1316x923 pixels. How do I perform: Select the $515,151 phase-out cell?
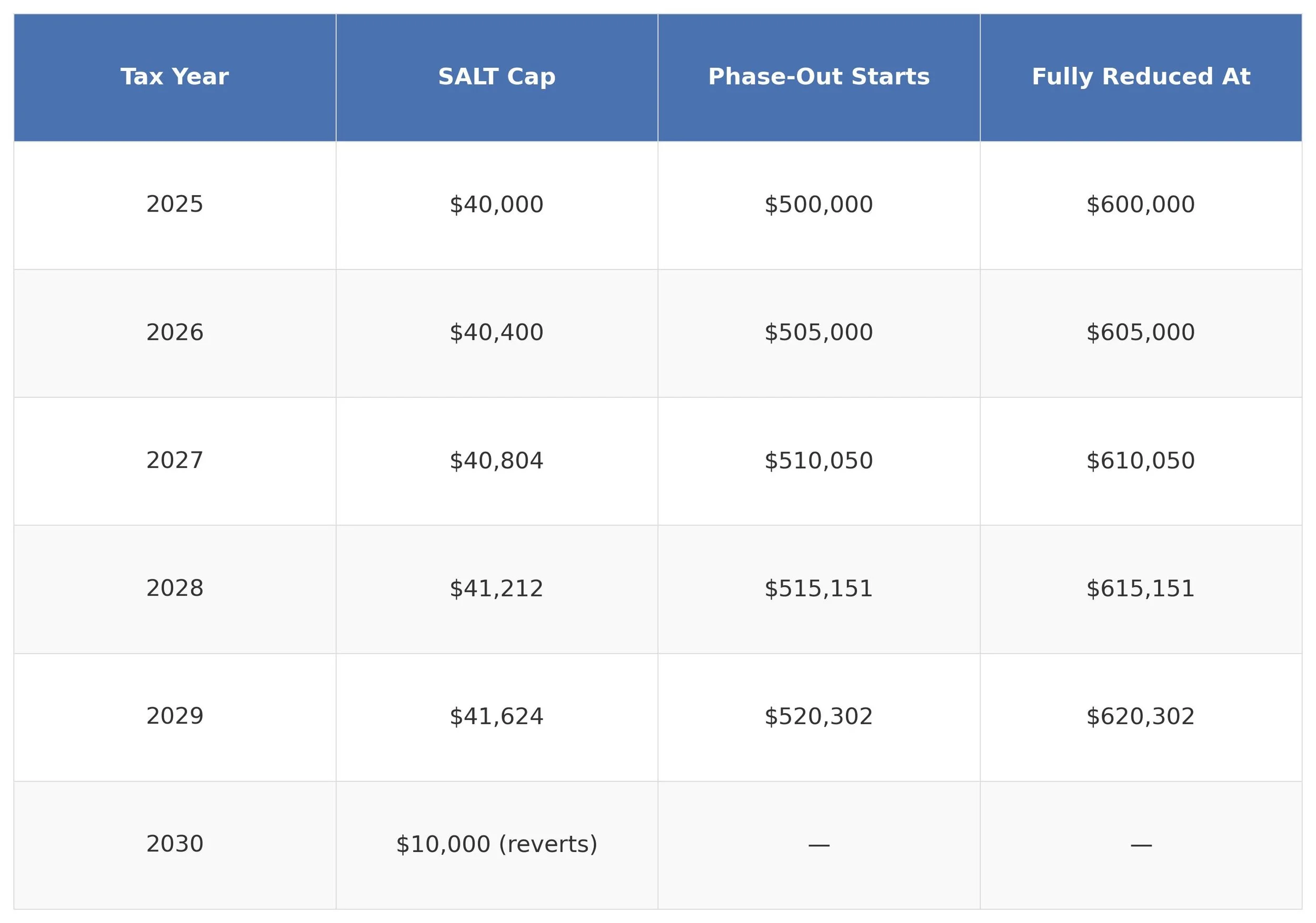click(819, 588)
